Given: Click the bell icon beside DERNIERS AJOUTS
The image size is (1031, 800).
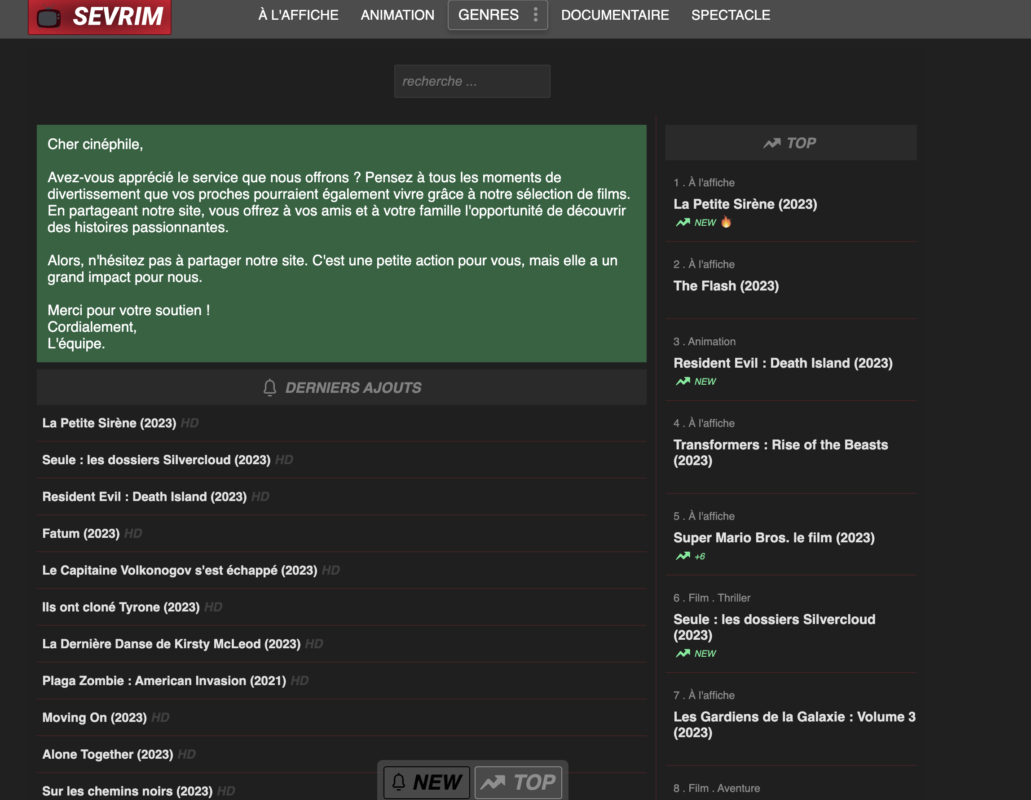Looking at the screenshot, I should [x=270, y=387].
